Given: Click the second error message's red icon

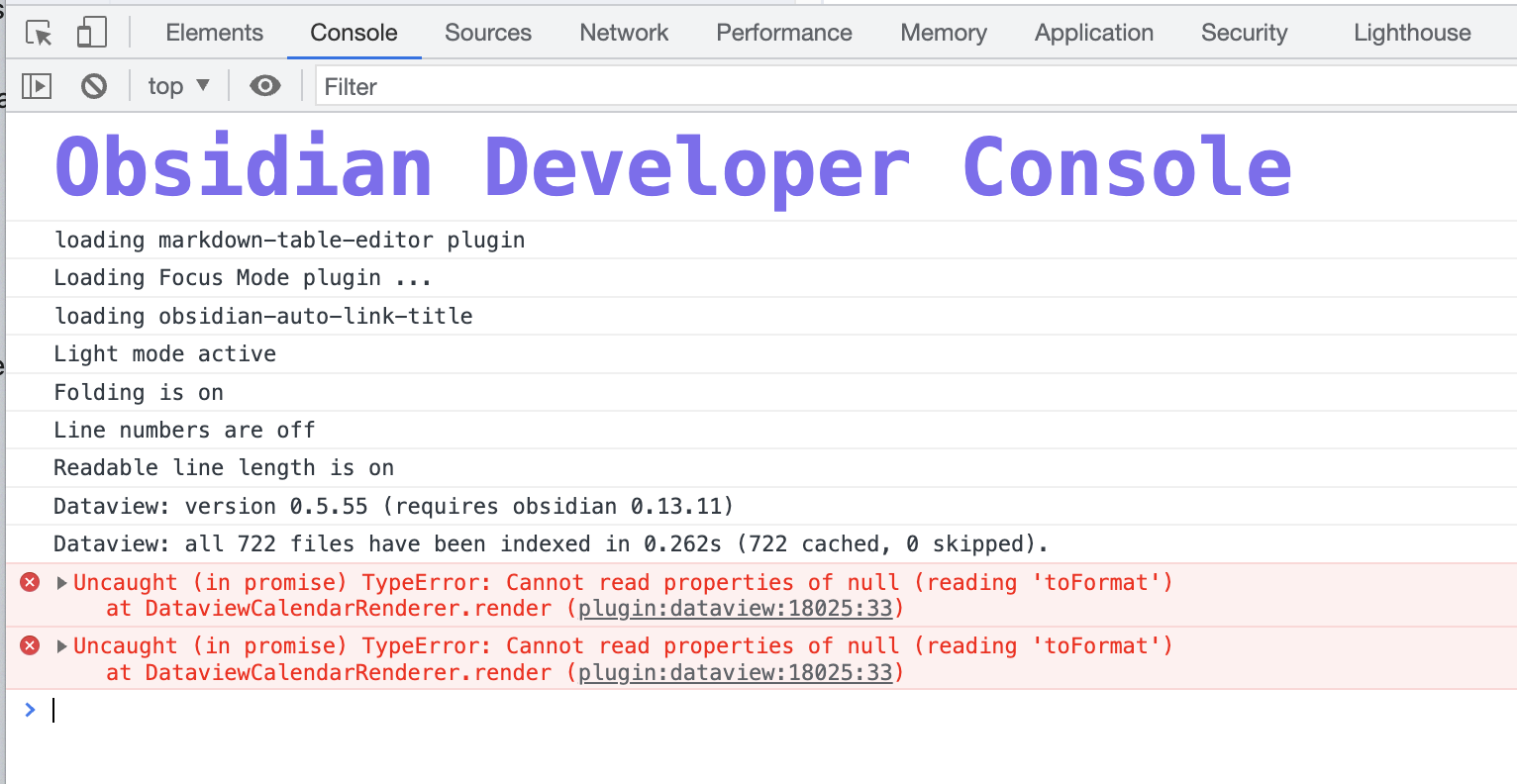Looking at the screenshot, I should (x=28, y=645).
